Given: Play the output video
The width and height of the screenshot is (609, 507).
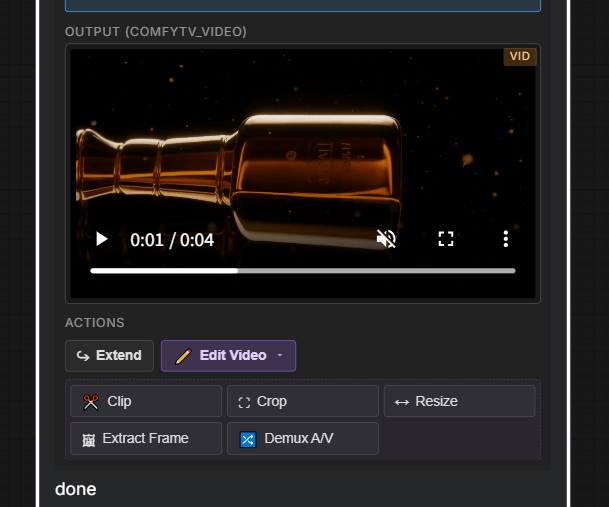Looking at the screenshot, I should 102,239.
